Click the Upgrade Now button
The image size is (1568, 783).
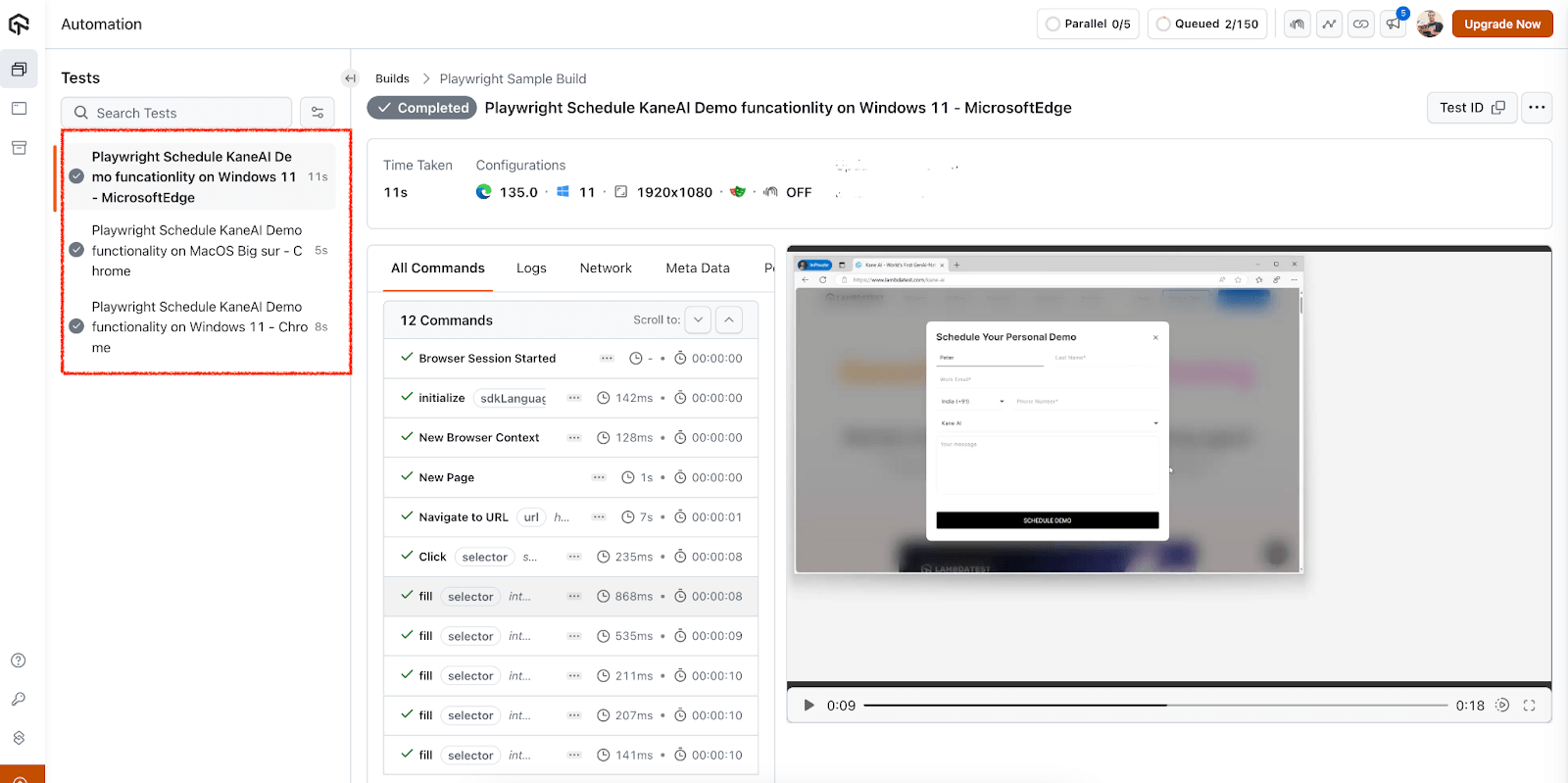(1502, 24)
